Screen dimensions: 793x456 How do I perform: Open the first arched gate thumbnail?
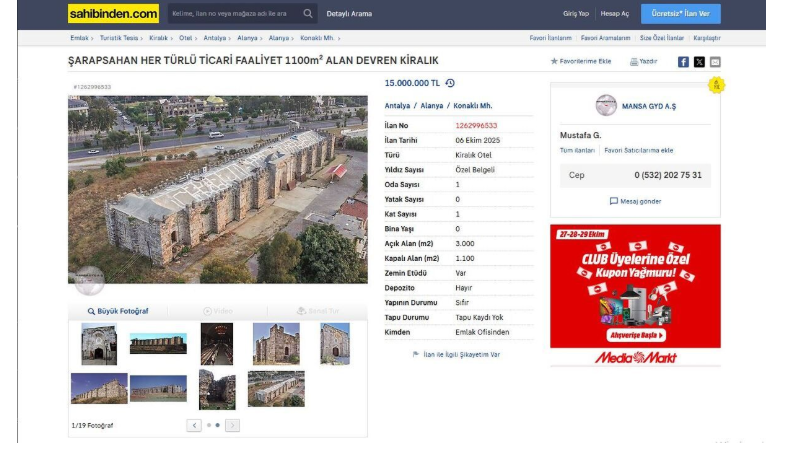tap(99, 344)
